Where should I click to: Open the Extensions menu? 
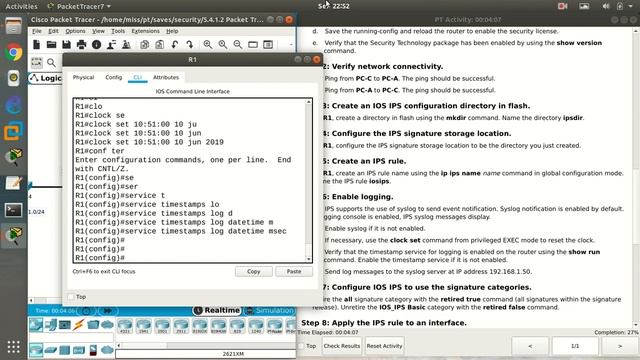coord(145,31)
